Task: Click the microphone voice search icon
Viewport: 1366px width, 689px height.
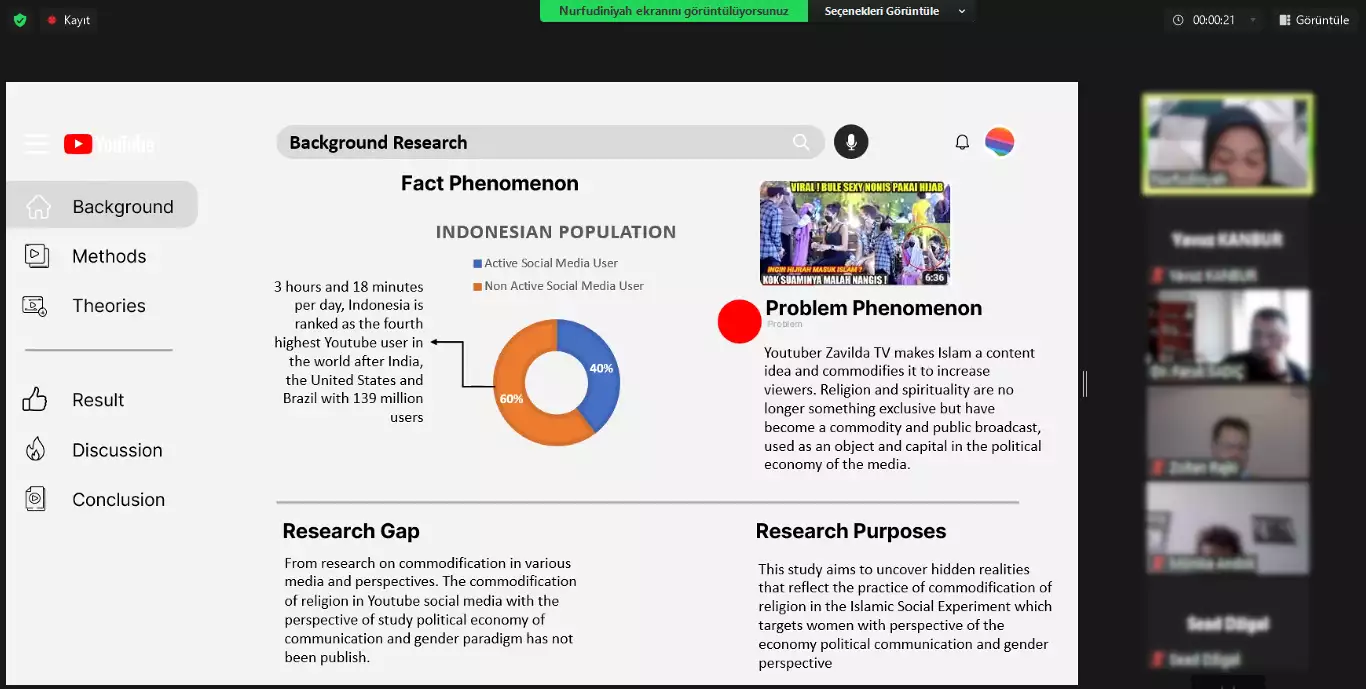Action: [851, 142]
